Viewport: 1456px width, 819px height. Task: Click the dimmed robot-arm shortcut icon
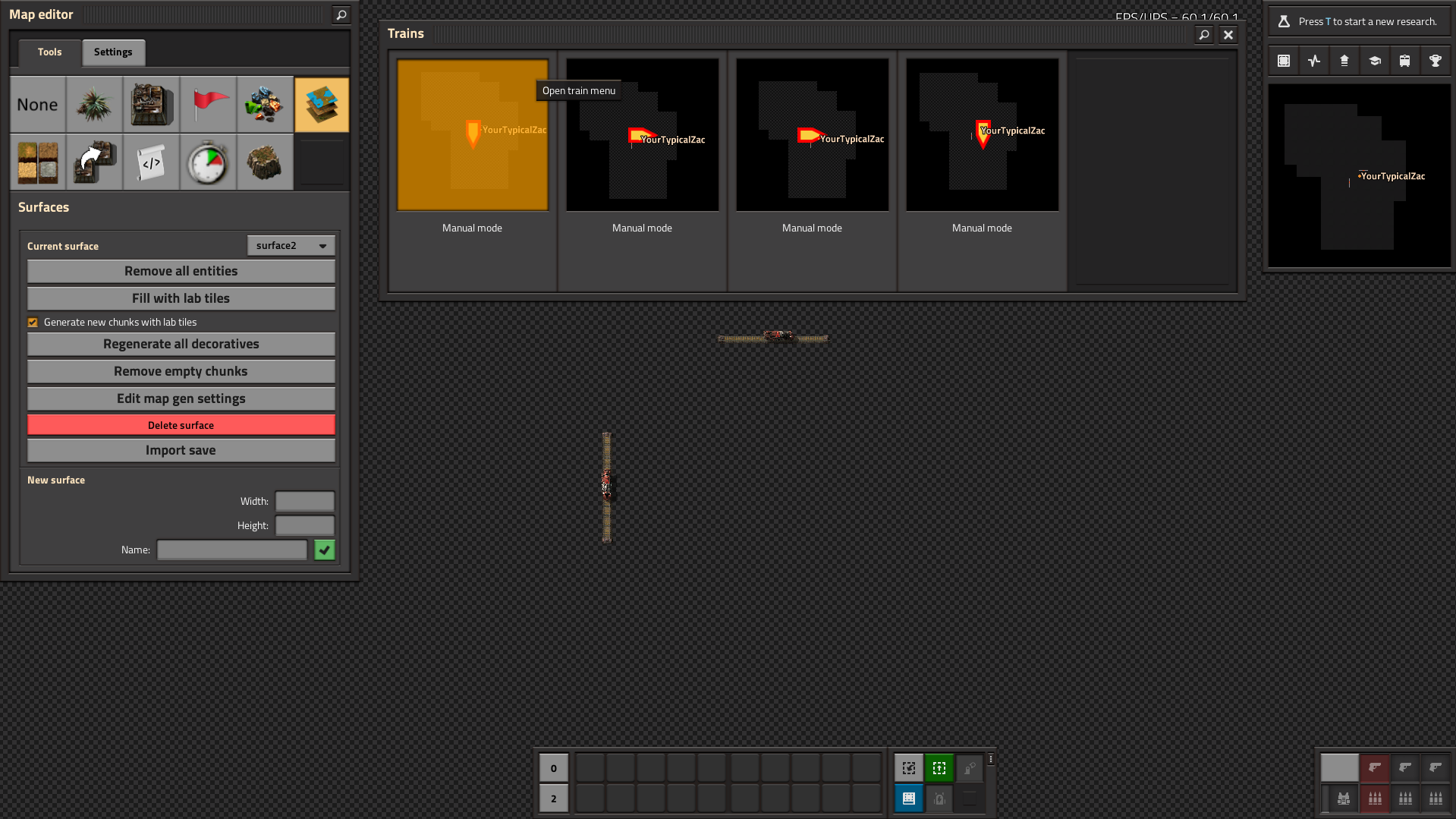tap(970, 768)
